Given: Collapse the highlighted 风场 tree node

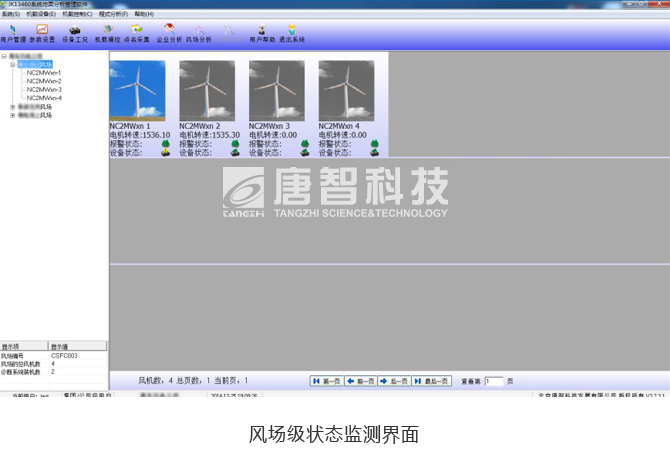Looking at the screenshot, I should (12, 65).
